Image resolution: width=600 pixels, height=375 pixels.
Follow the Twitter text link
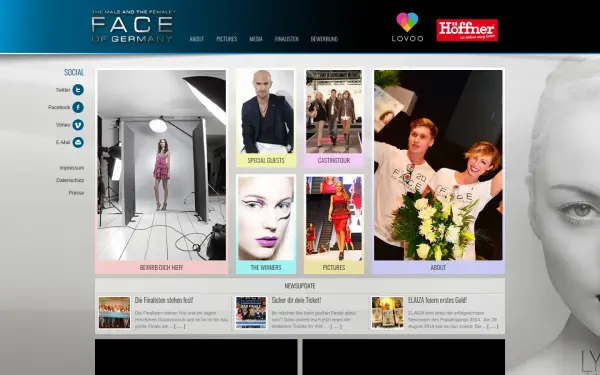pyautogui.click(x=63, y=90)
